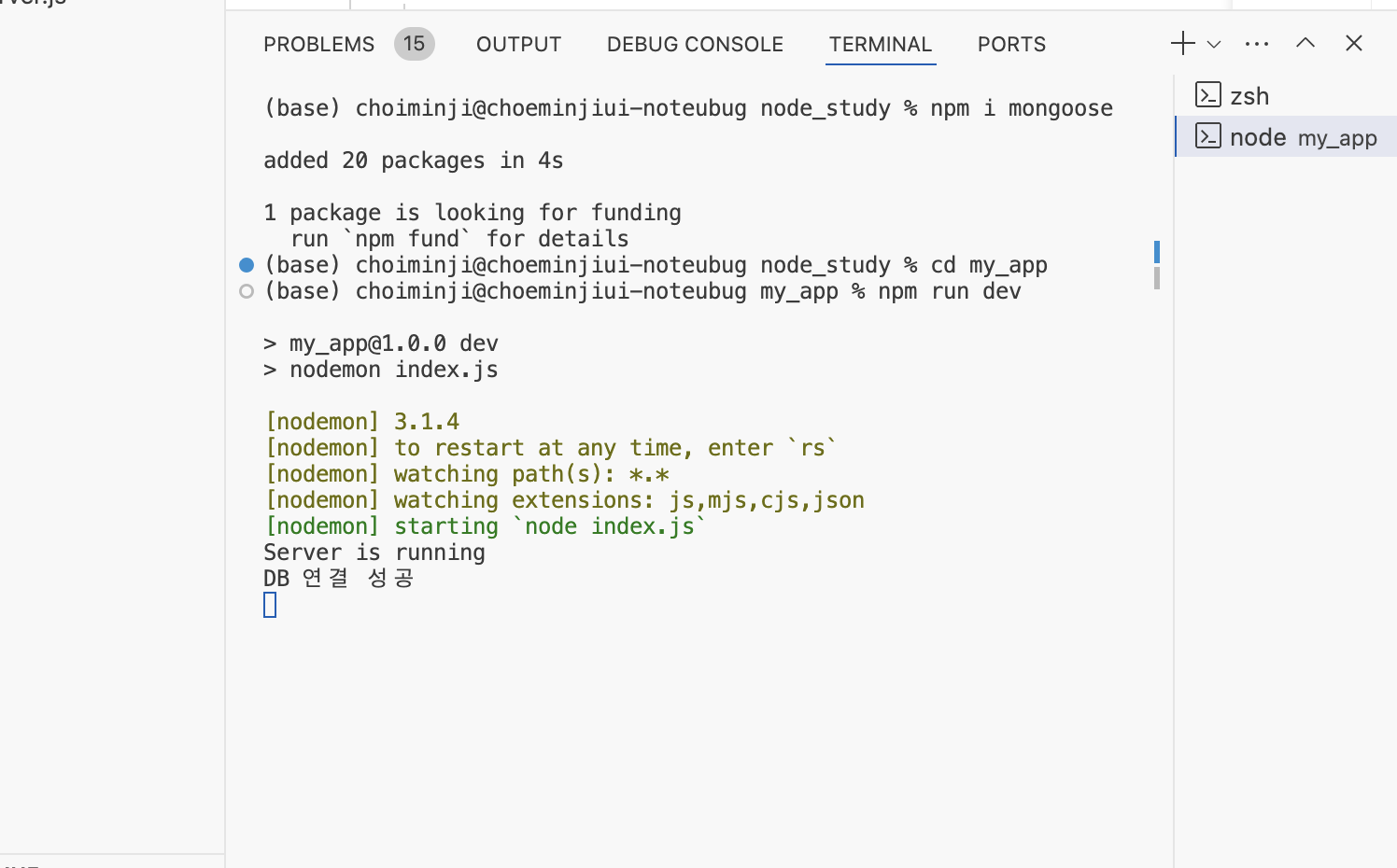Select the TERMINAL tab
Viewport: 1397px width, 868px height.
[881, 44]
